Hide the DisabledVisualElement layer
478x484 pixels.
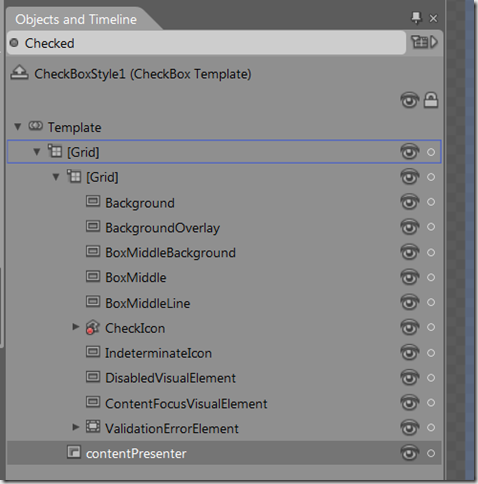click(x=409, y=378)
